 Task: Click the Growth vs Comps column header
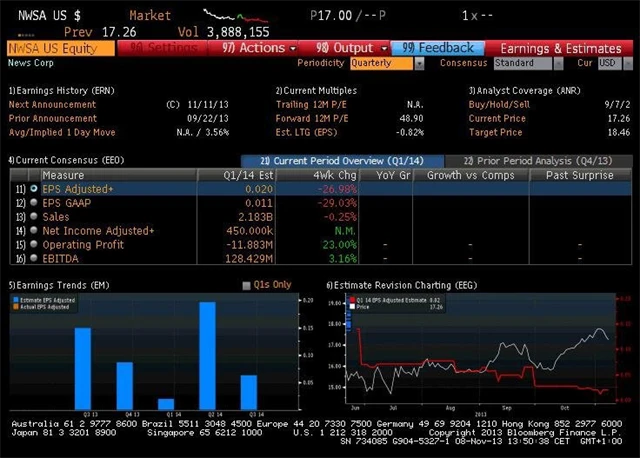click(x=471, y=175)
